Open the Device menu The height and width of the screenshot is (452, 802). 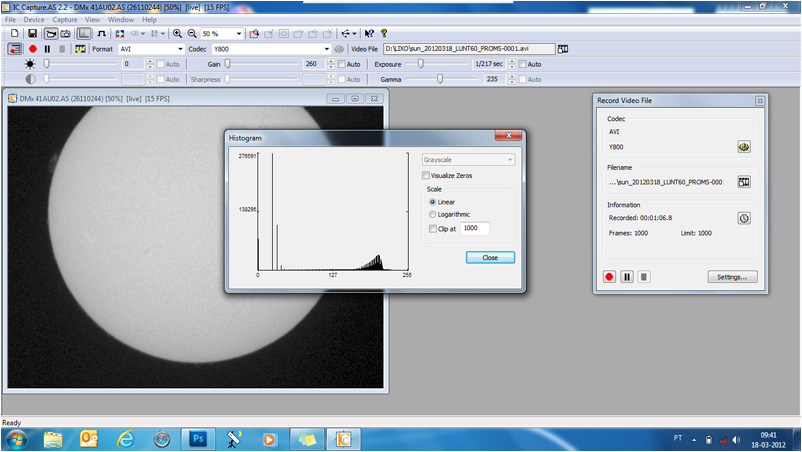(x=34, y=19)
